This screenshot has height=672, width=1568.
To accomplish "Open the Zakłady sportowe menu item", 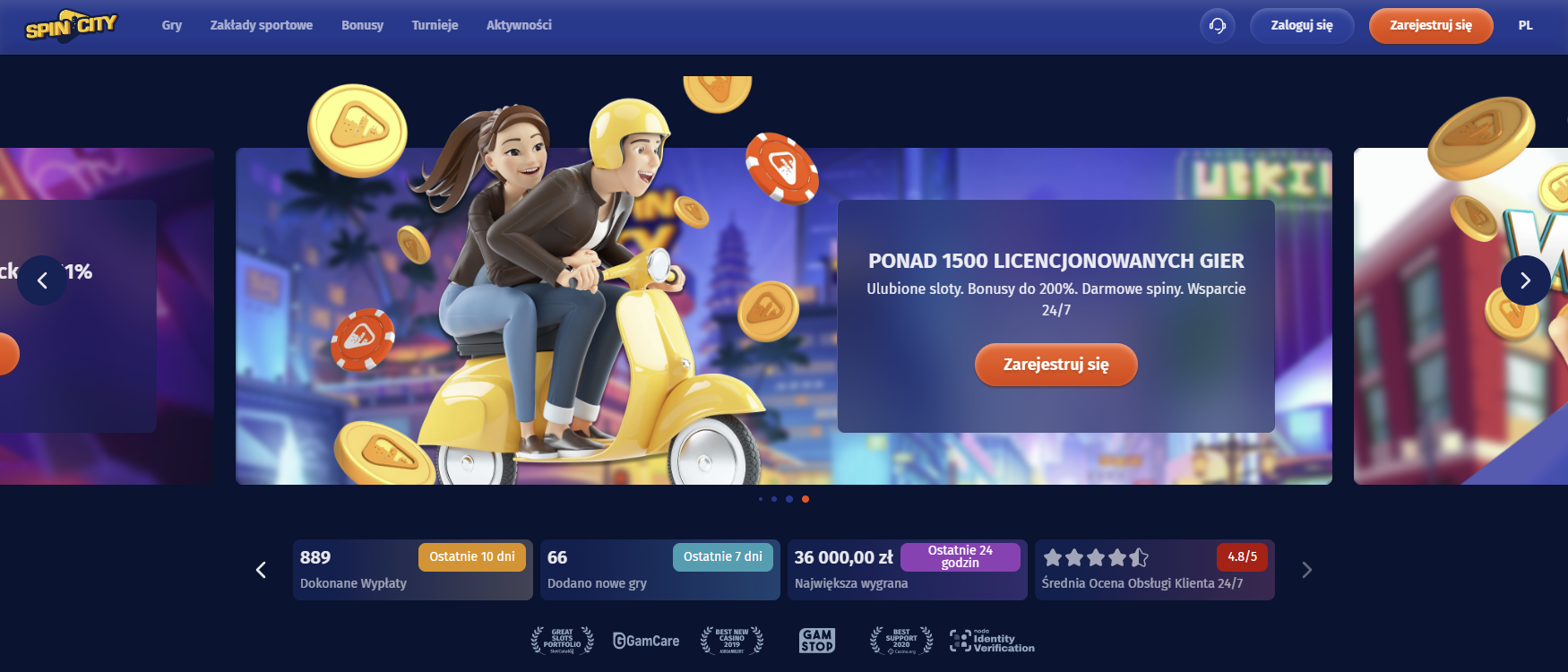I will [262, 25].
